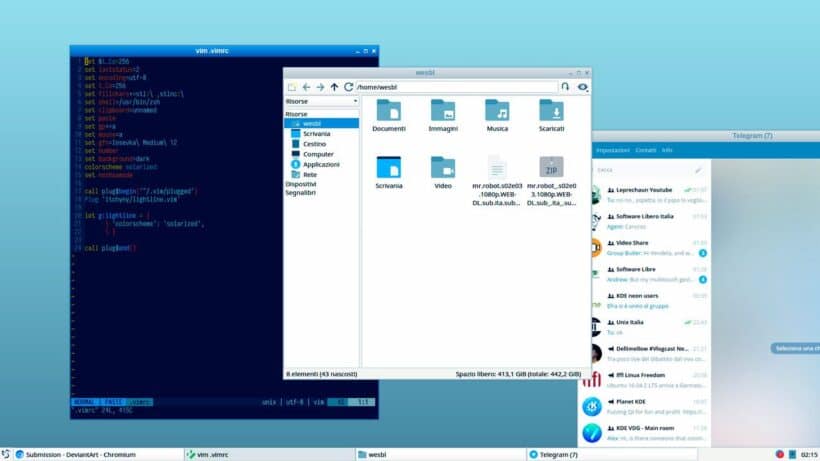Switch to wesbl taskbar entry

tap(440, 455)
